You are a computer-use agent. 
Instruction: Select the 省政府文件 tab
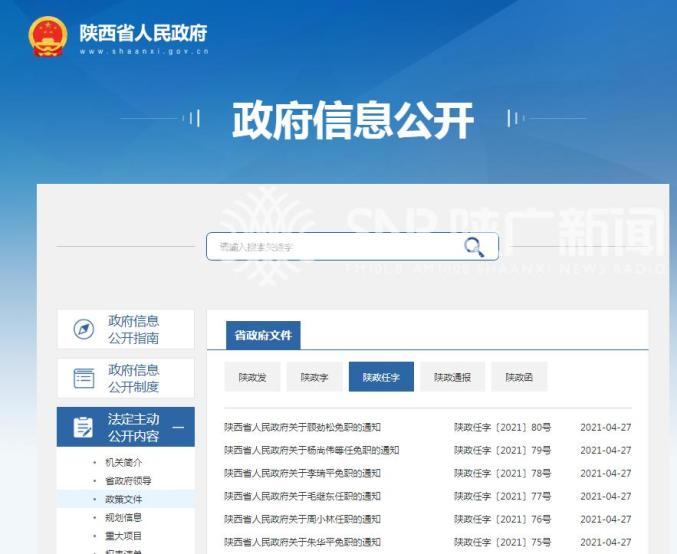[x=263, y=335]
